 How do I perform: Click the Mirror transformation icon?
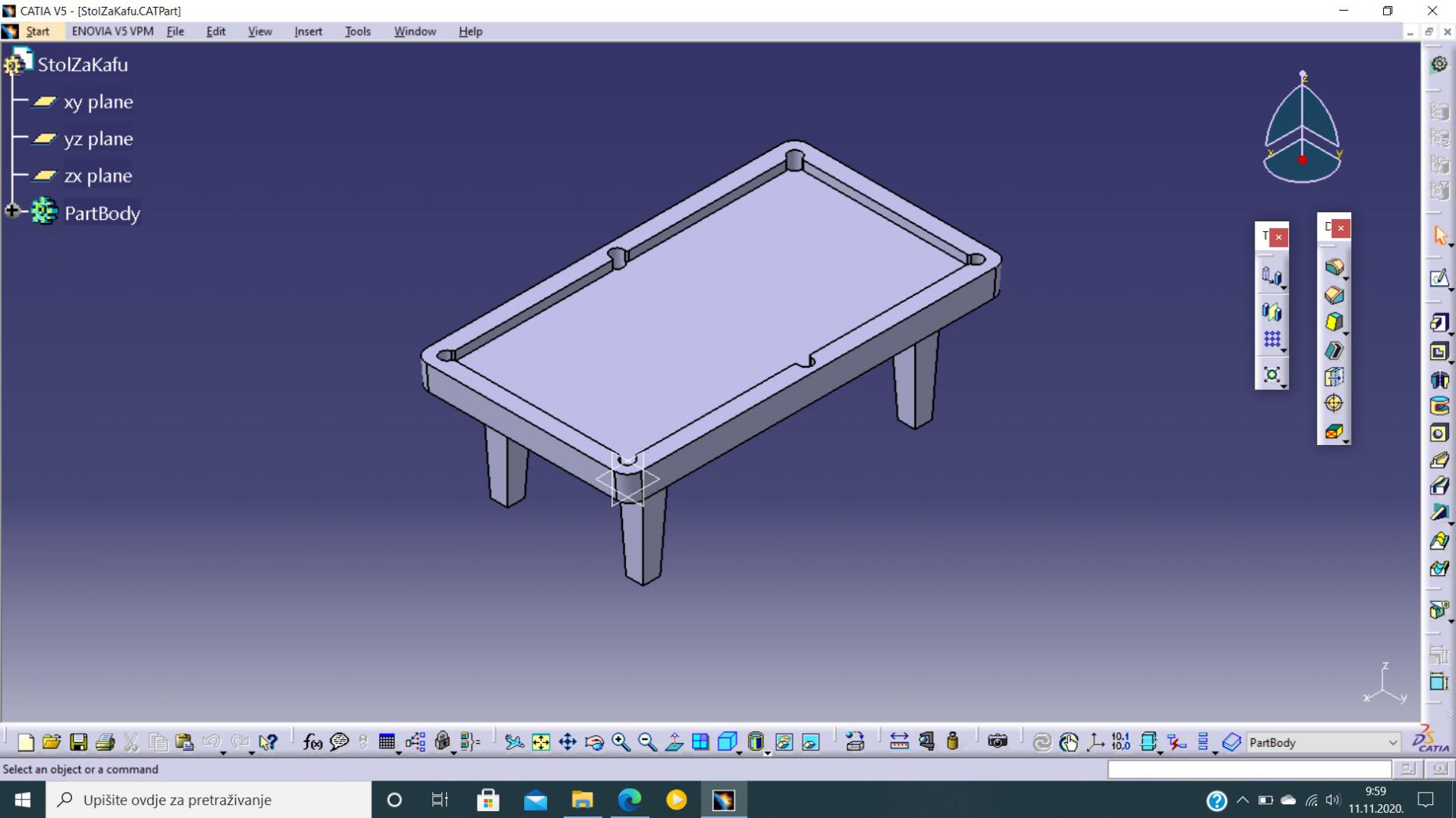pyautogui.click(x=1271, y=312)
